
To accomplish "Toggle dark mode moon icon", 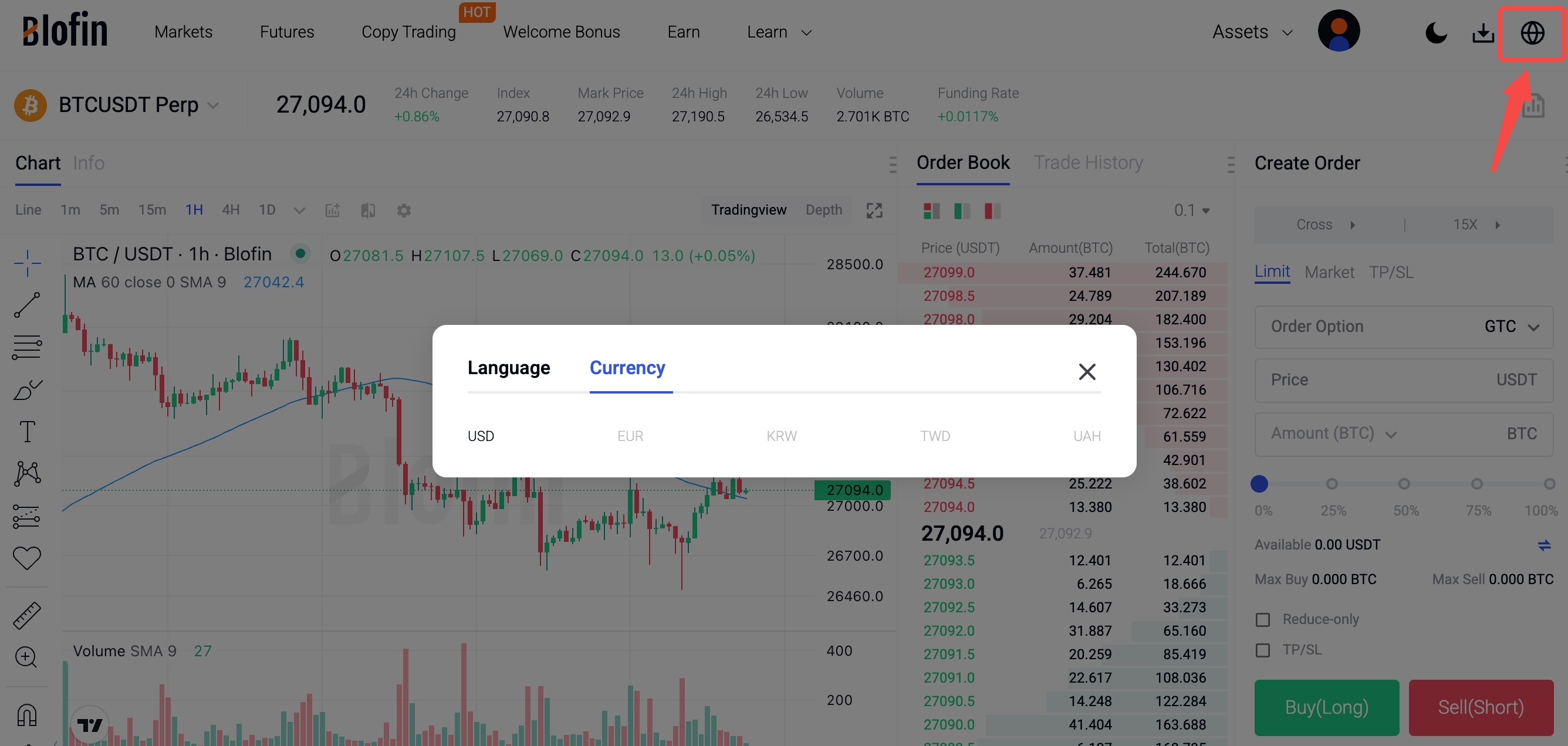I will pos(1436,33).
